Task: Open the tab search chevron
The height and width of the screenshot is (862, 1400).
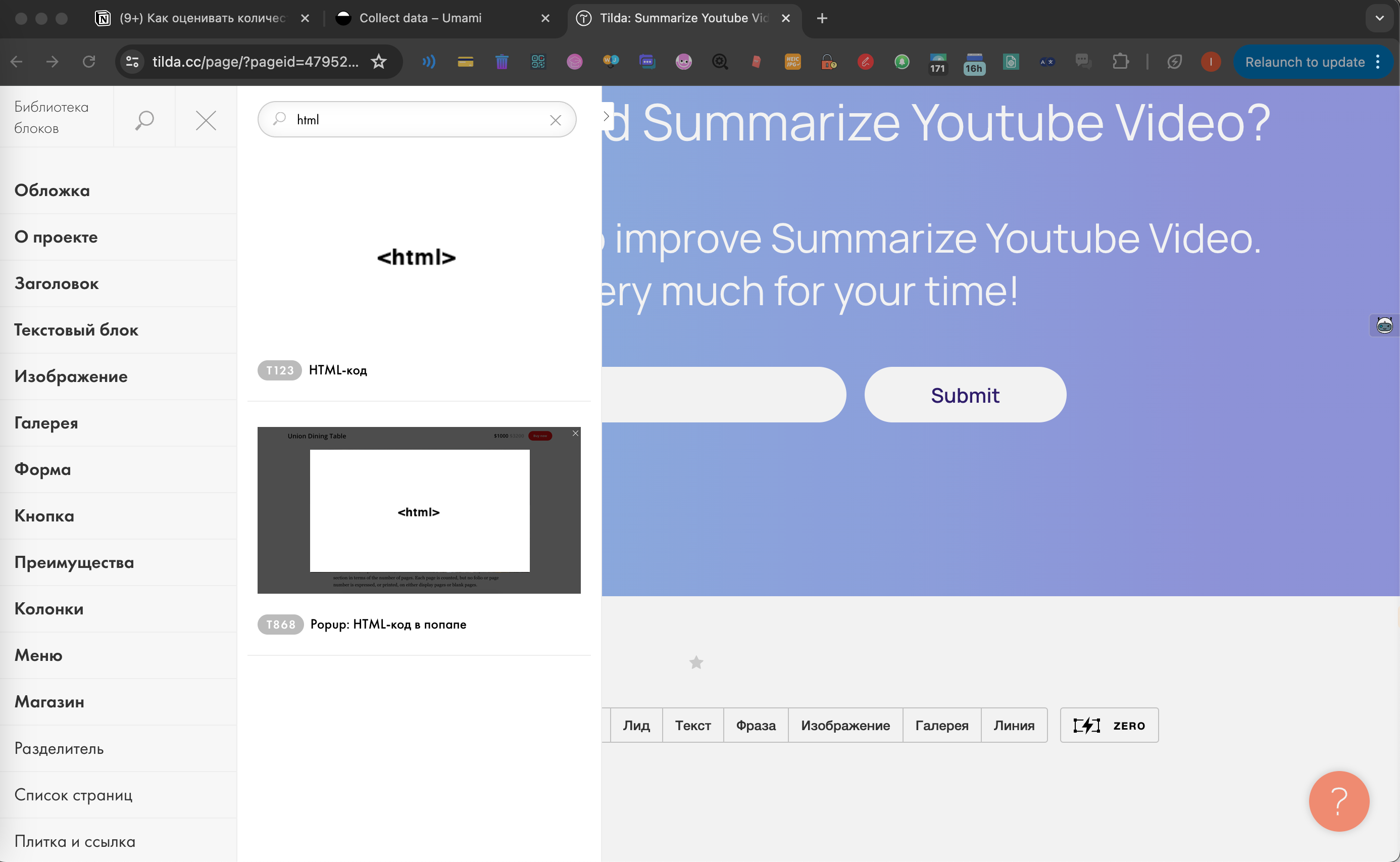Action: point(1379,18)
